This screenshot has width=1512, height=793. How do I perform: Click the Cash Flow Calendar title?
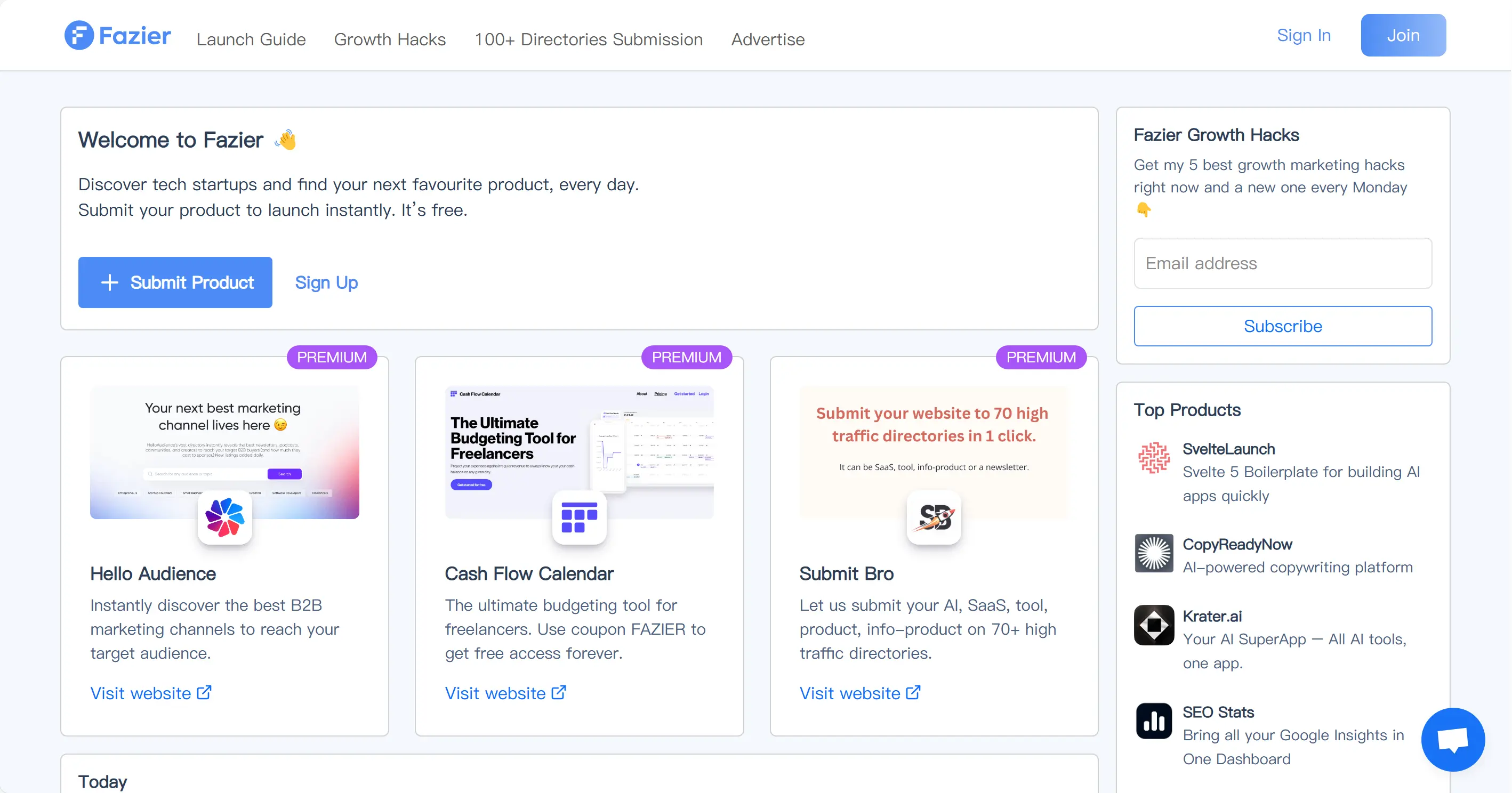click(x=529, y=573)
